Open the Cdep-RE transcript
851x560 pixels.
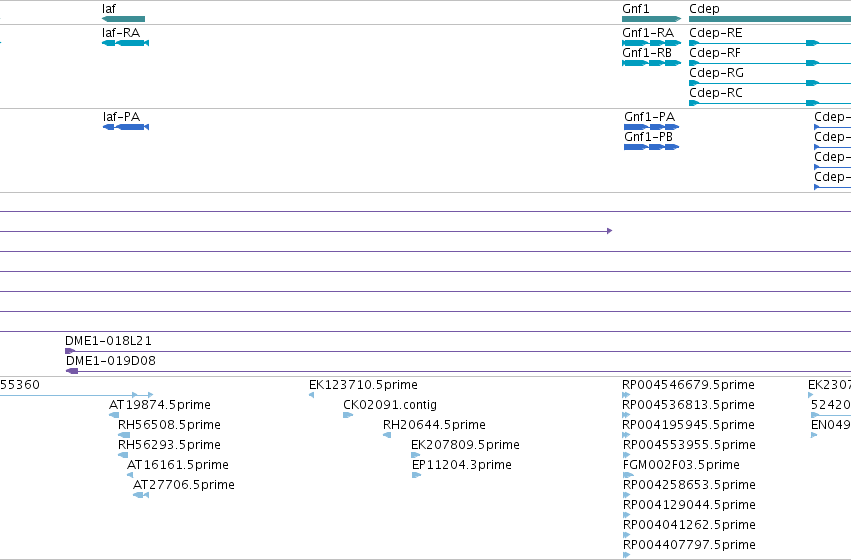[x=770, y=43]
